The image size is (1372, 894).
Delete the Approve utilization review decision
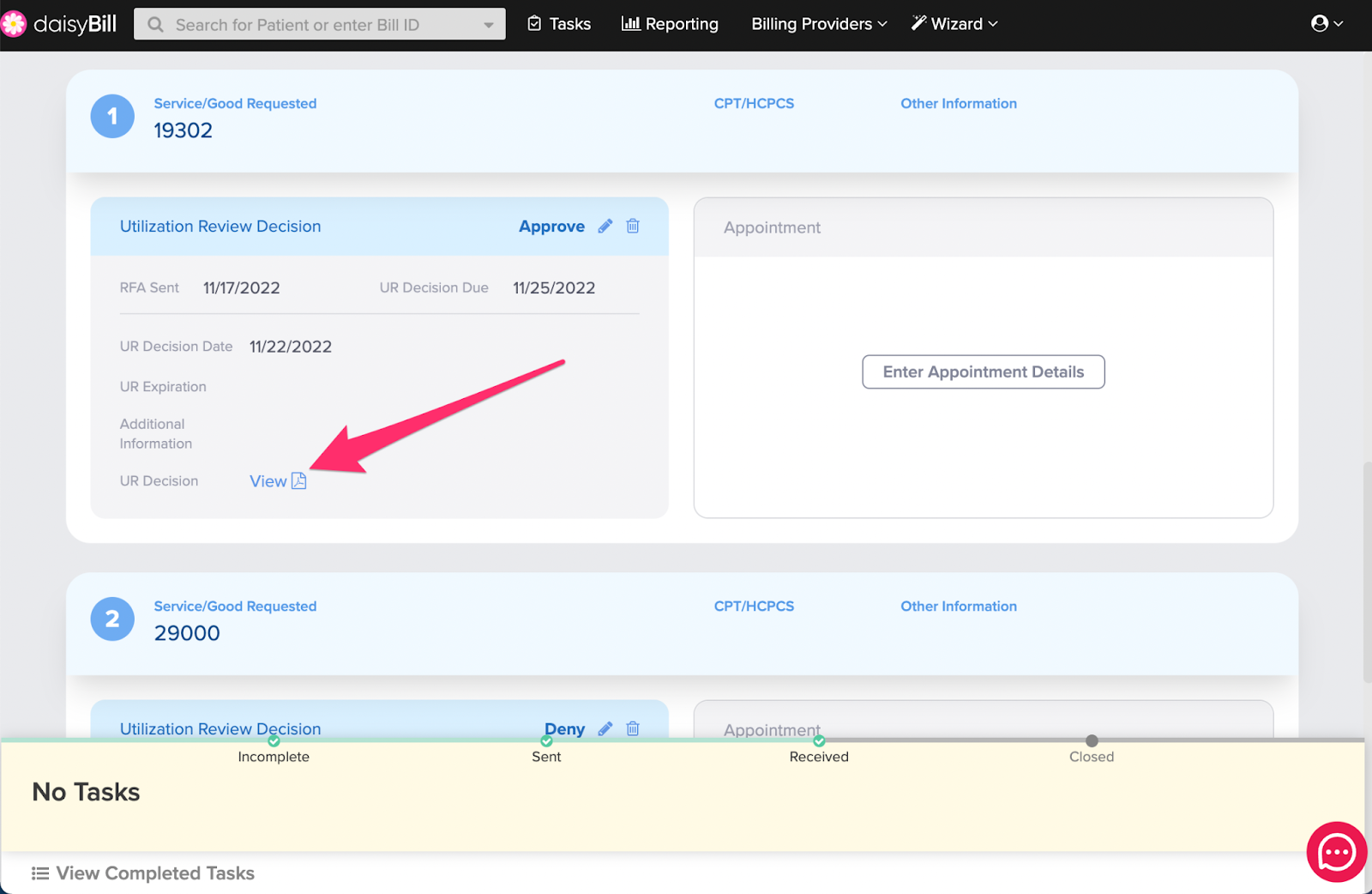633,227
